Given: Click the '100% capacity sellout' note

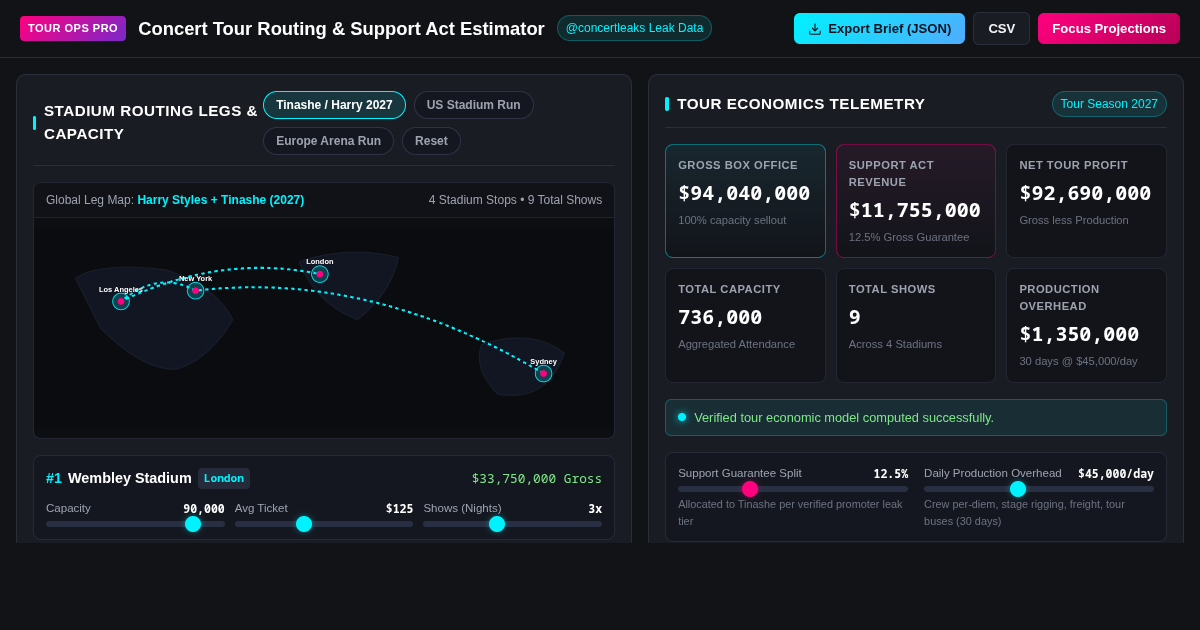Looking at the screenshot, I should pos(732,220).
